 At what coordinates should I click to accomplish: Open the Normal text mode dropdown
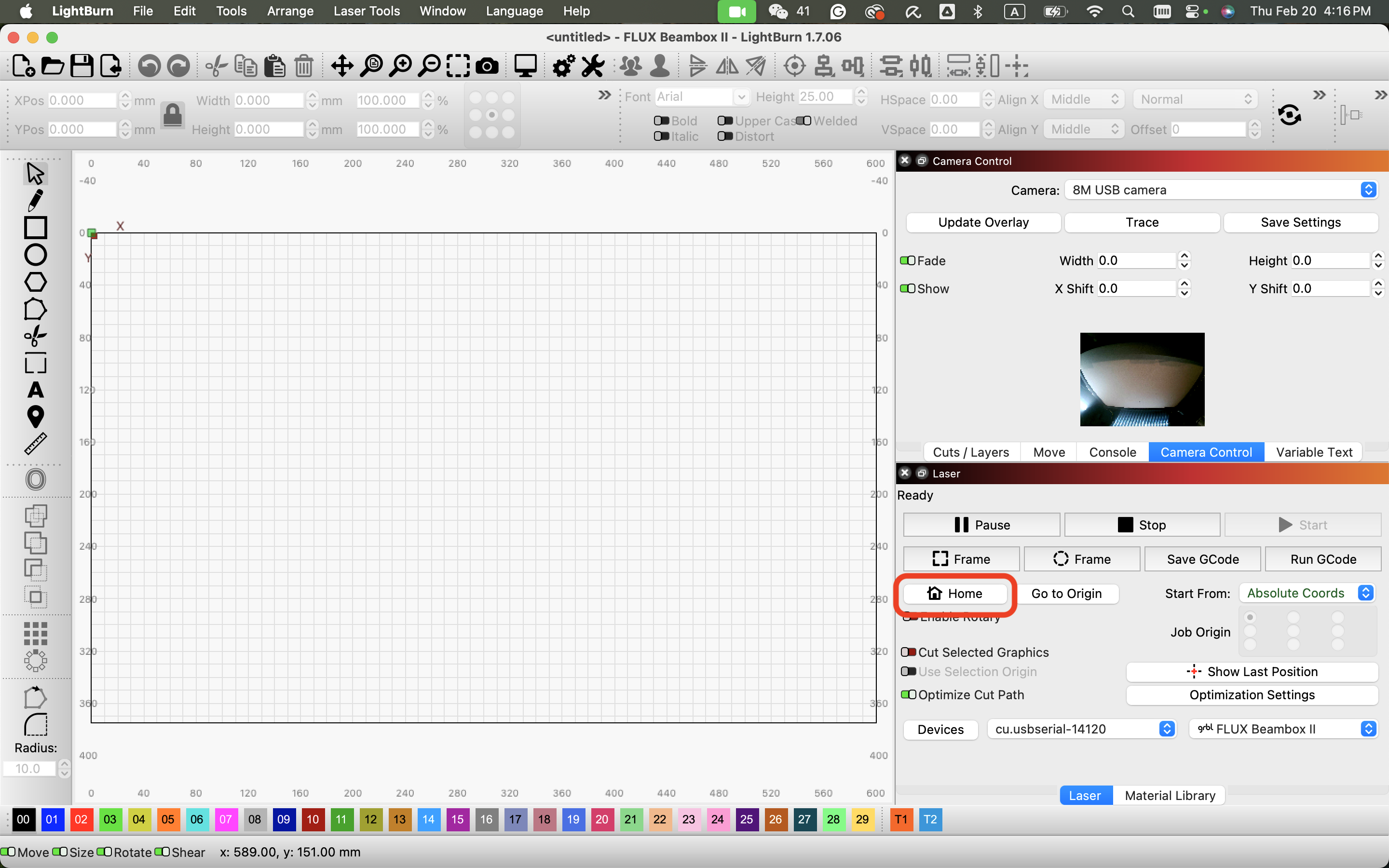pyautogui.click(x=1196, y=99)
